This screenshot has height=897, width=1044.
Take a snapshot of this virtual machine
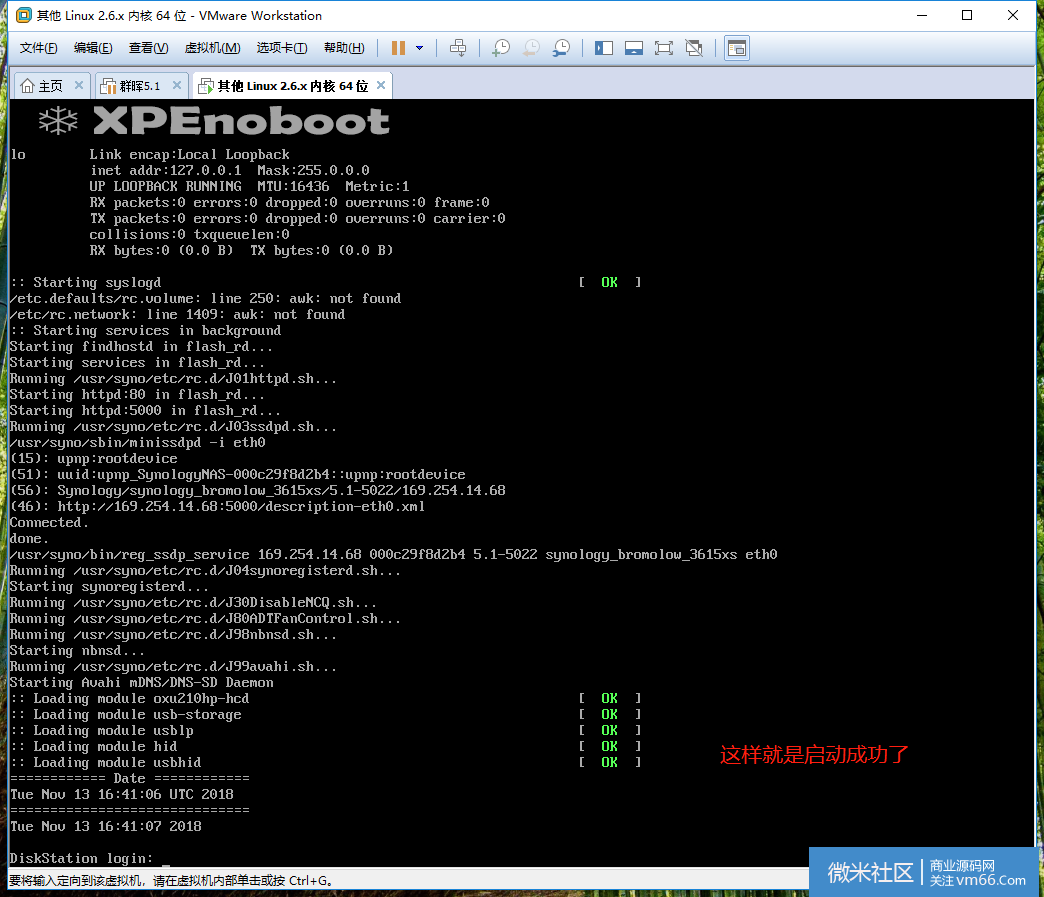501,48
